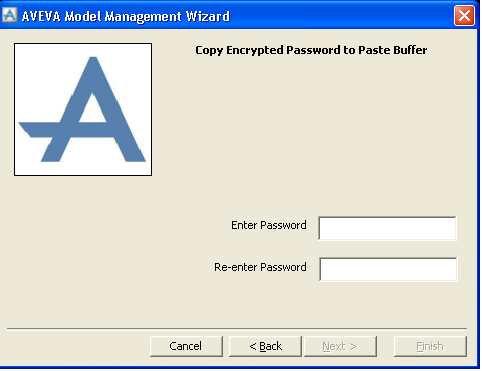Abort the wizard using Cancel
482x371 pixels.
click(186, 346)
